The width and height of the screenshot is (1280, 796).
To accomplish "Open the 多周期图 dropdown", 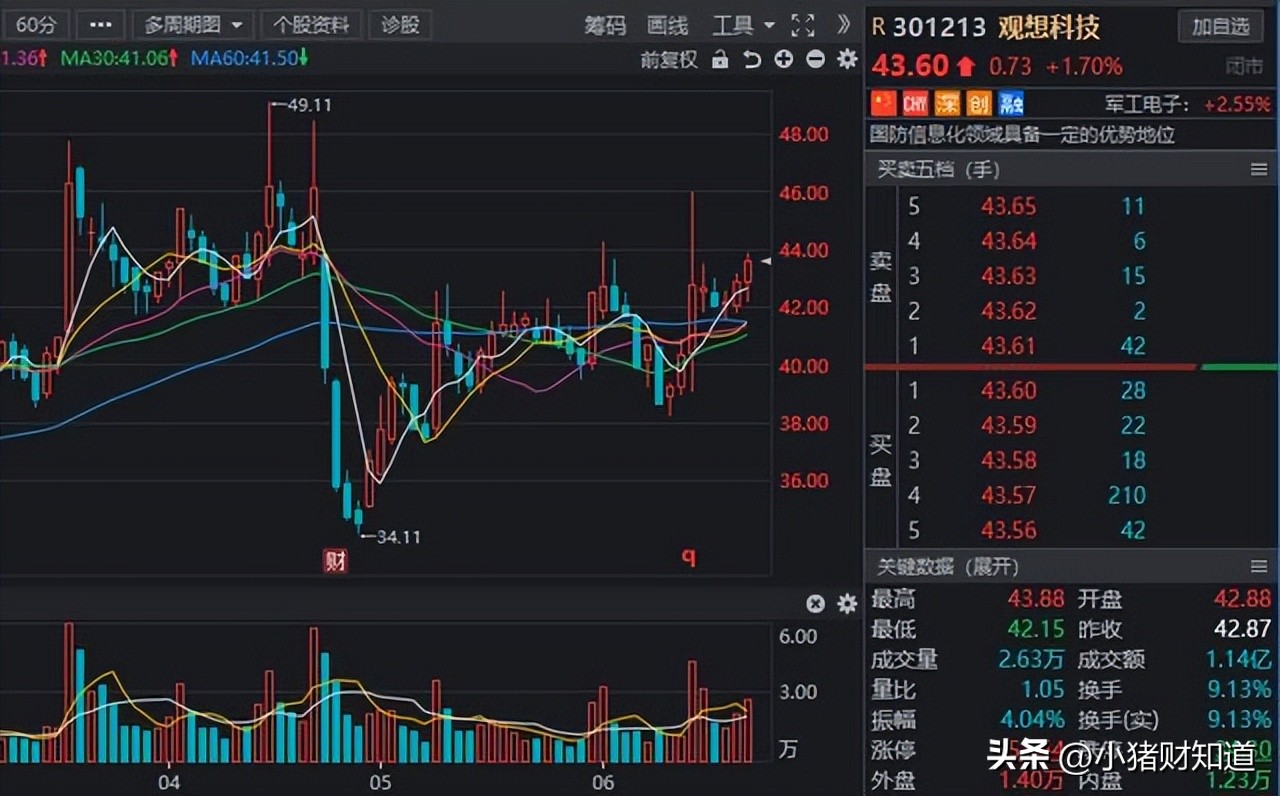I will pos(193,24).
